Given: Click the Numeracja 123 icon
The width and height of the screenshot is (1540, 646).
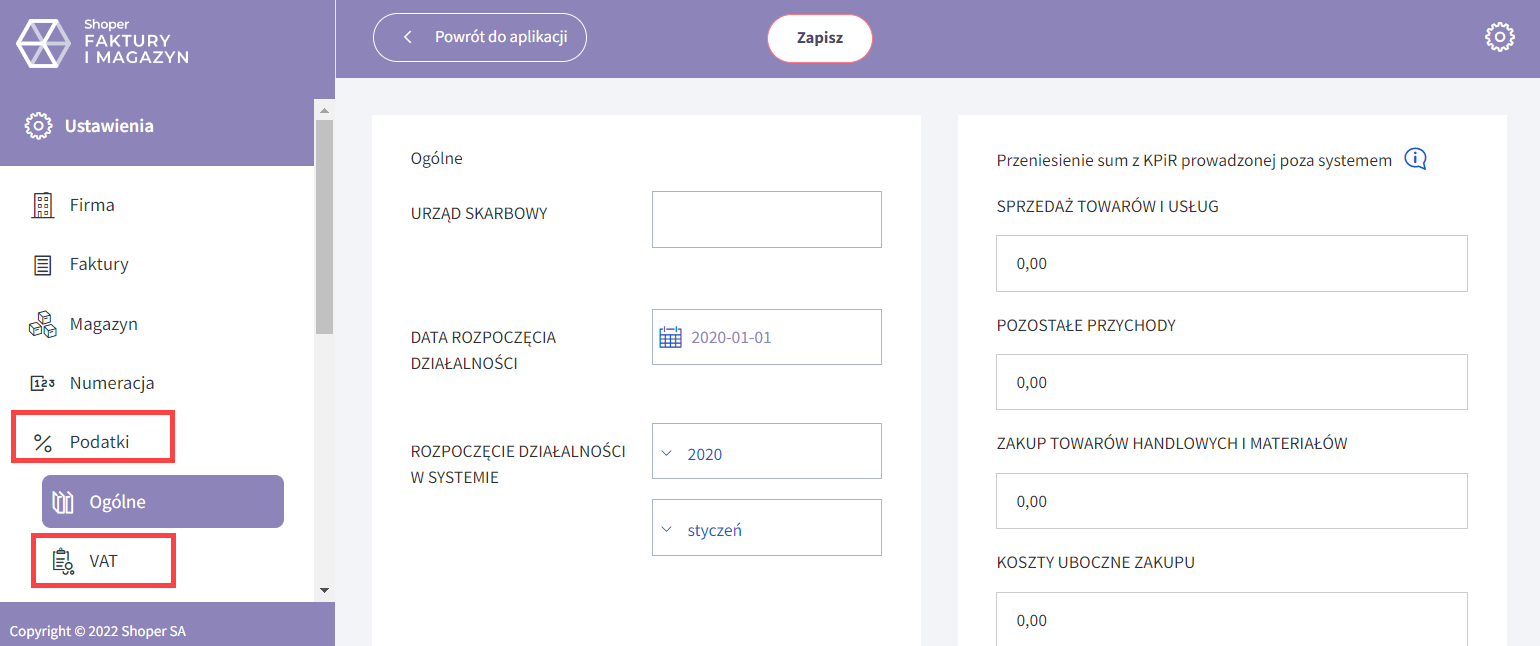Looking at the screenshot, I should click(x=43, y=383).
